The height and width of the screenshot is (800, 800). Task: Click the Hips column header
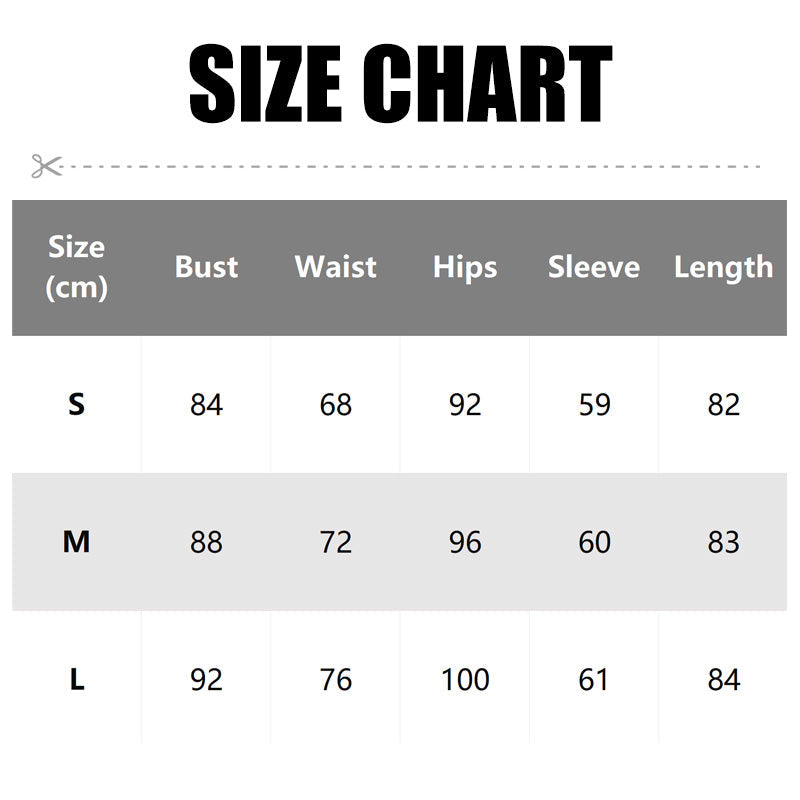point(465,267)
